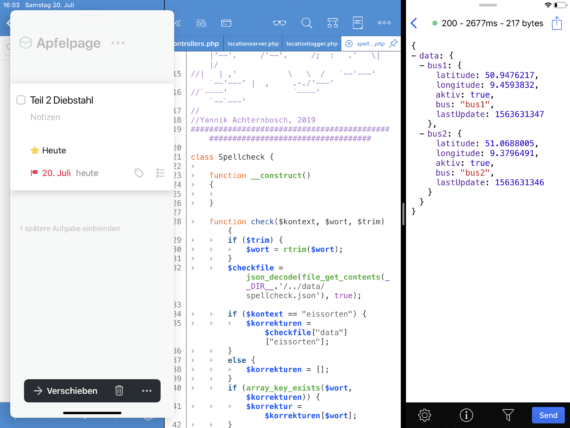Open the filter funnel icon
The height and width of the screenshot is (428, 570).
coord(508,415)
